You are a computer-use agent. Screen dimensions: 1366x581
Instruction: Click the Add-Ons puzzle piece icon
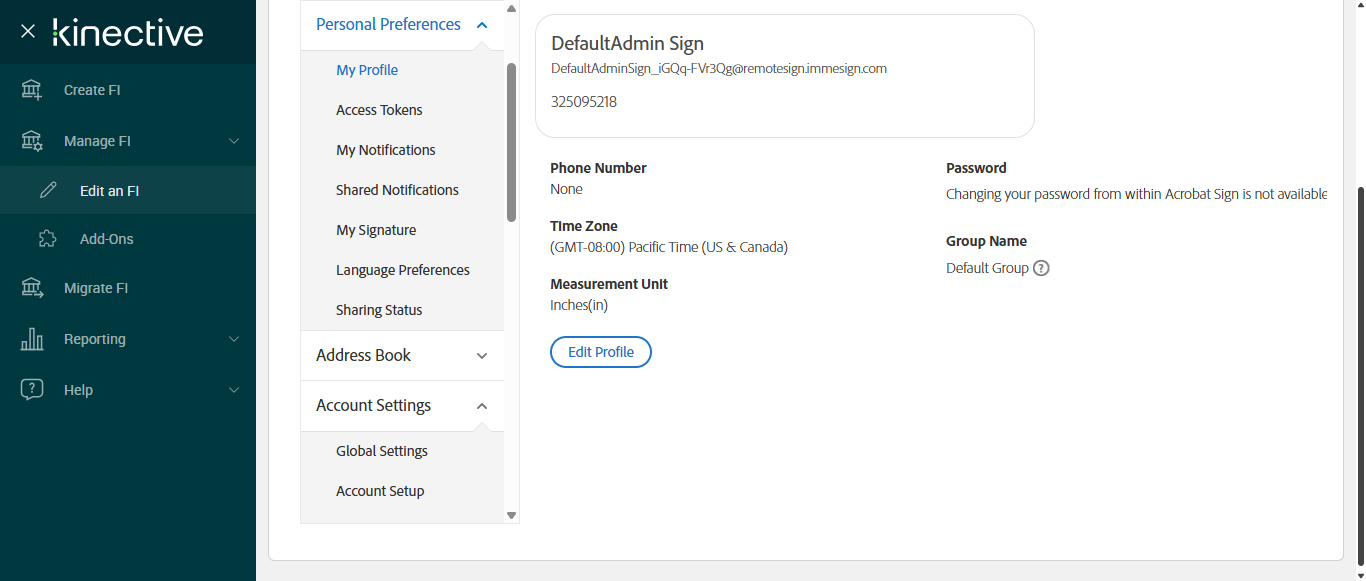[x=47, y=239]
